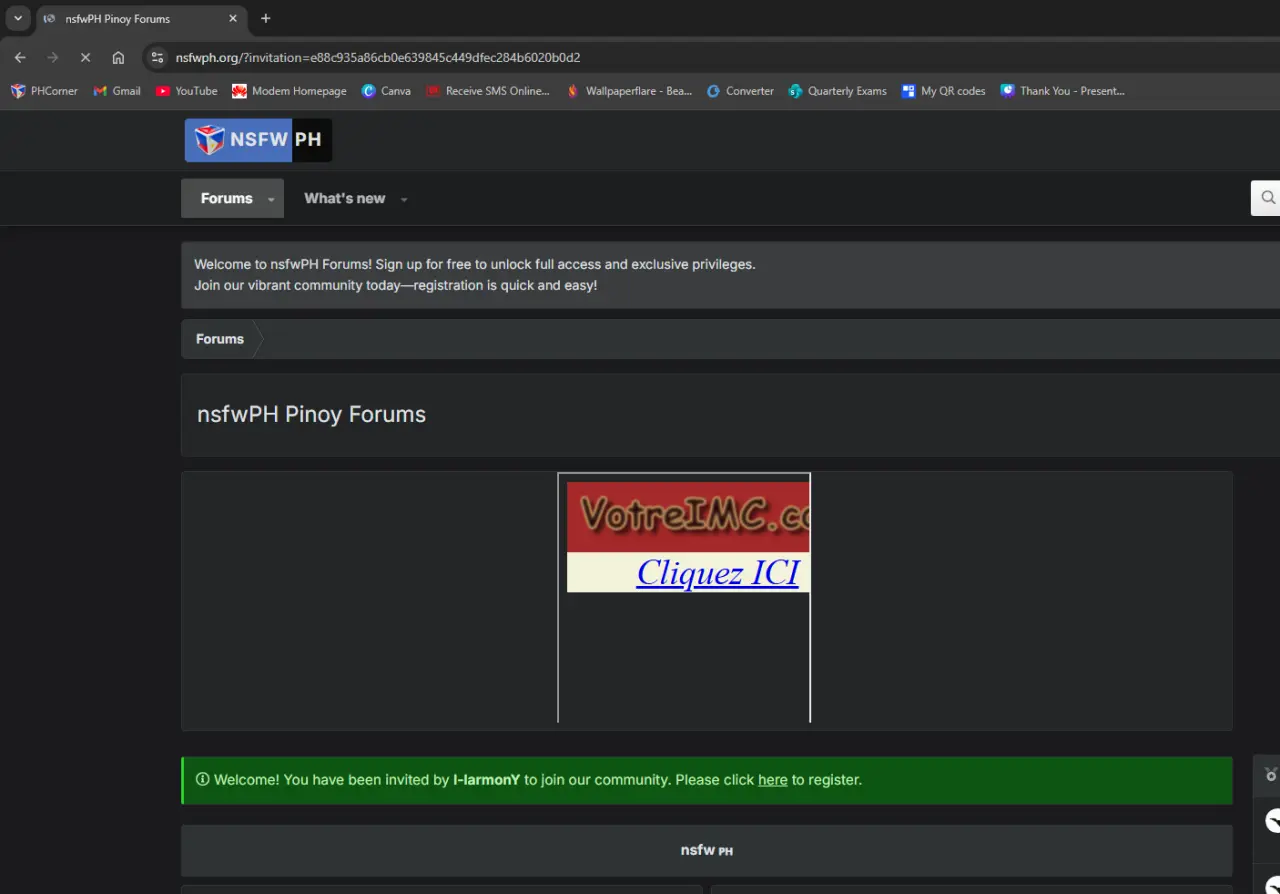Screen dimensions: 1280x894
Task: Open the Canva bookmark
Action: point(386,91)
